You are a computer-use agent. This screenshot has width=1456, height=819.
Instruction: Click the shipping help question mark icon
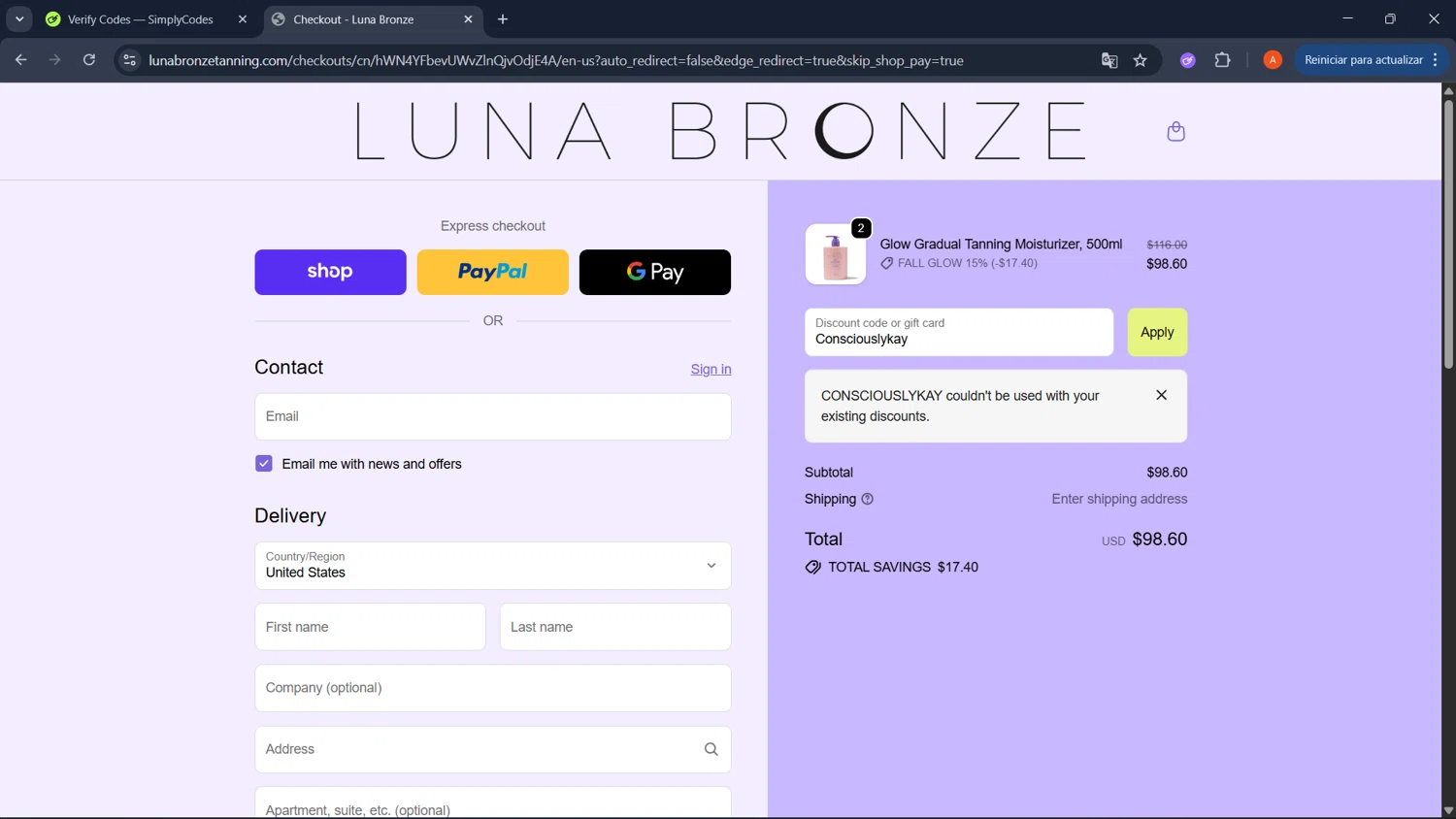coord(868,499)
